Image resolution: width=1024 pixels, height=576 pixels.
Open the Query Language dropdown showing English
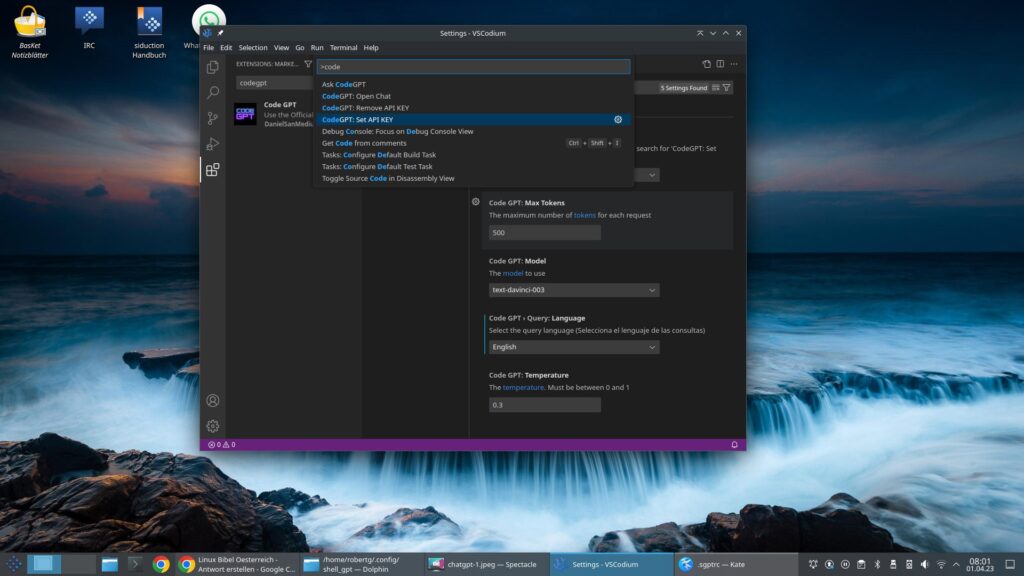point(574,347)
